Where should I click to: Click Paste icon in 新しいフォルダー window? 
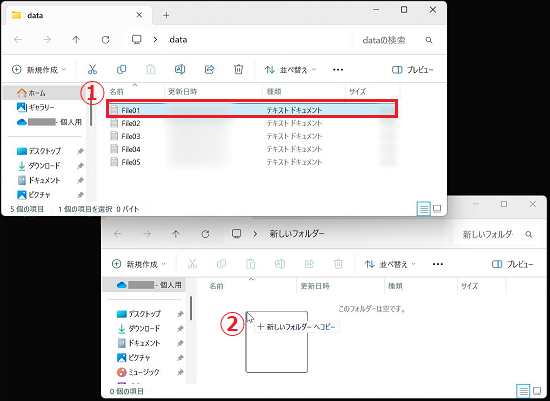coord(250,264)
